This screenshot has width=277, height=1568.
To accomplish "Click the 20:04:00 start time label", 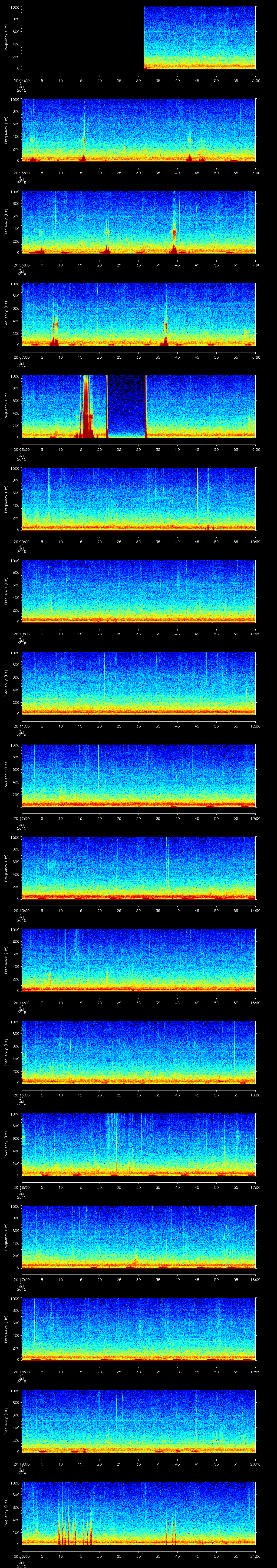I will pyautogui.click(x=21, y=80).
